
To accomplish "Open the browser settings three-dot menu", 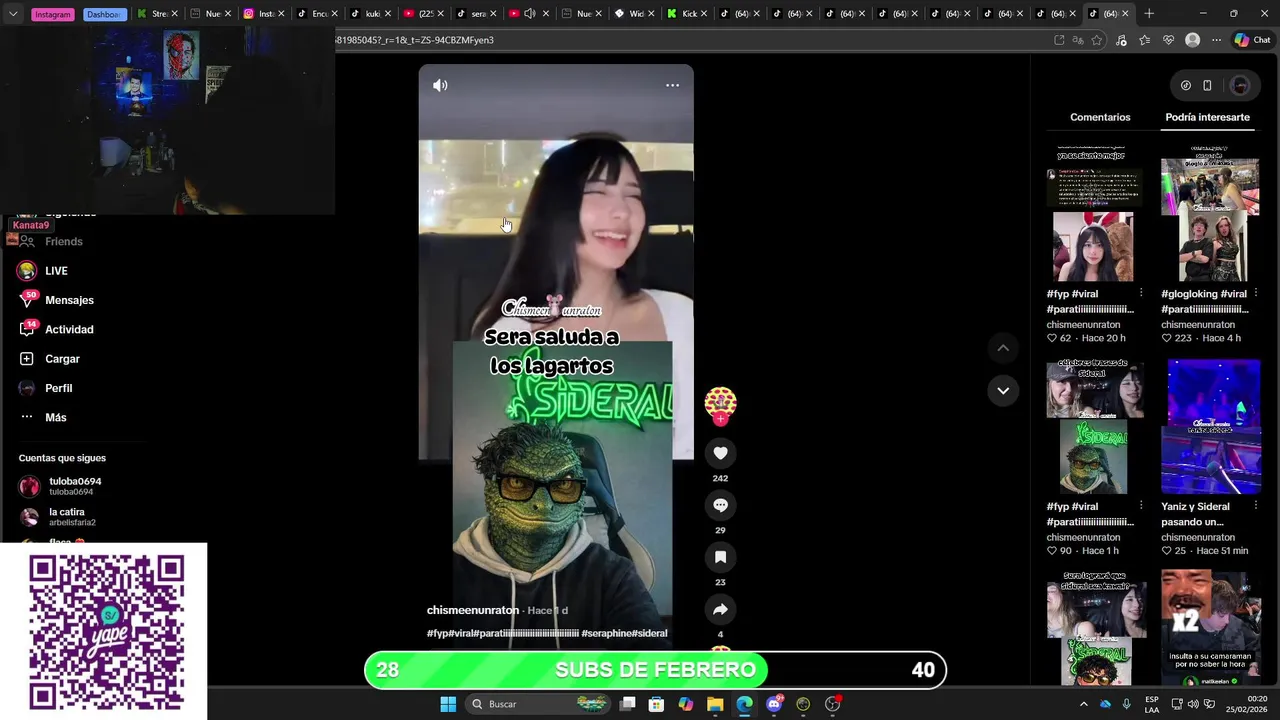I will [1216, 40].
